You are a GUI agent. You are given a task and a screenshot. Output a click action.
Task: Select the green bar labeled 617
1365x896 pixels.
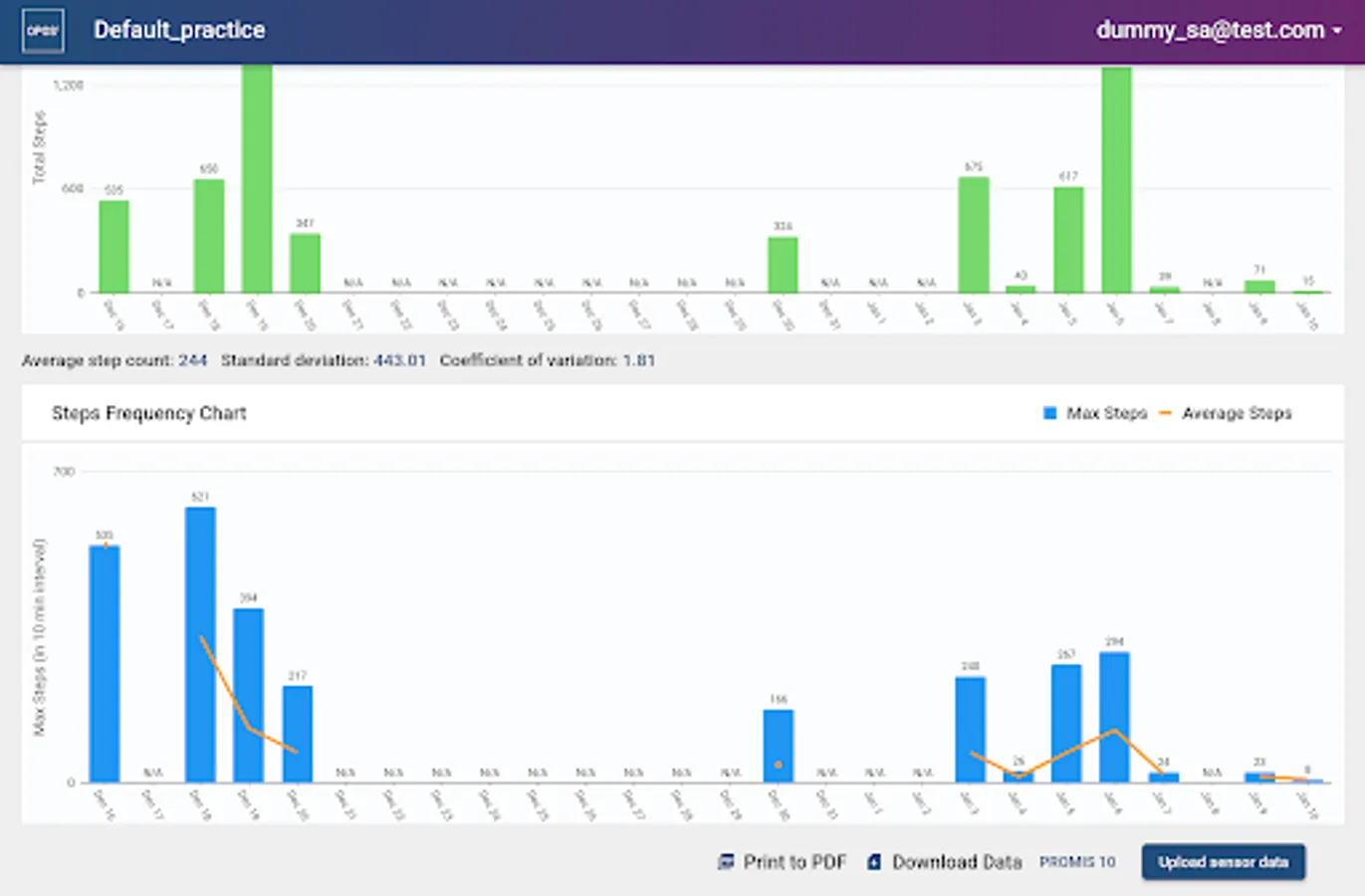coord(1069,240)
